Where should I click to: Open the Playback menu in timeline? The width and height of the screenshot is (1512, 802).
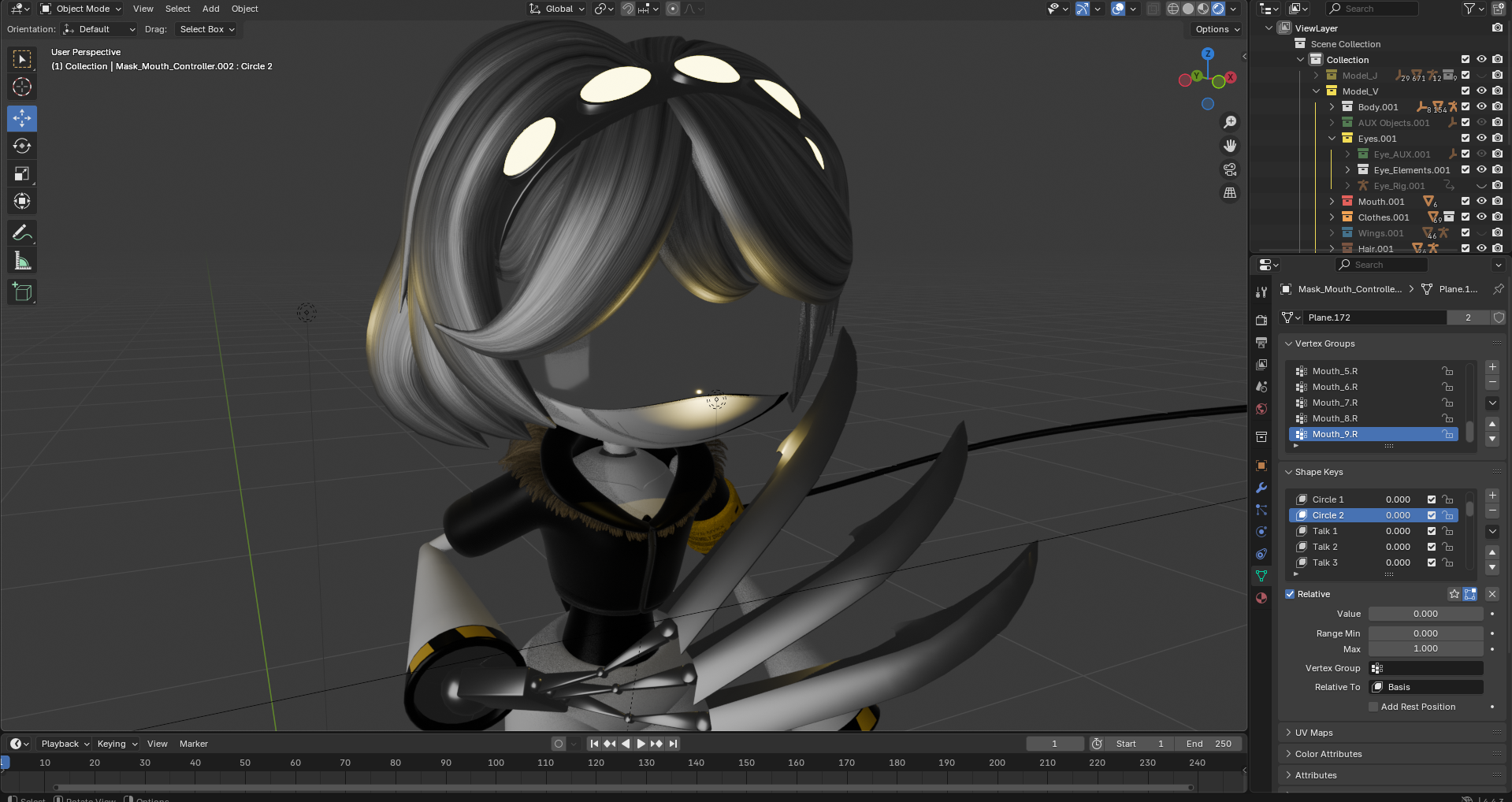click(x=65, y=744)
